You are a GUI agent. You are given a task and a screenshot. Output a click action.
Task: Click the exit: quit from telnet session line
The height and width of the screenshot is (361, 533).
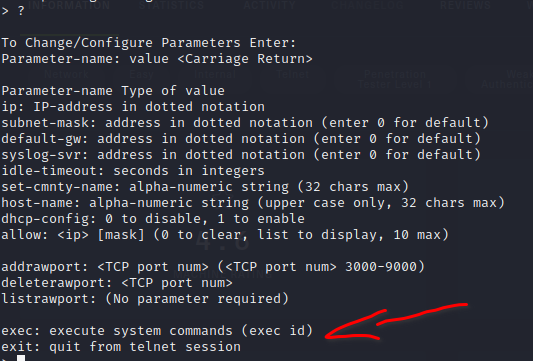pos(121,347)
